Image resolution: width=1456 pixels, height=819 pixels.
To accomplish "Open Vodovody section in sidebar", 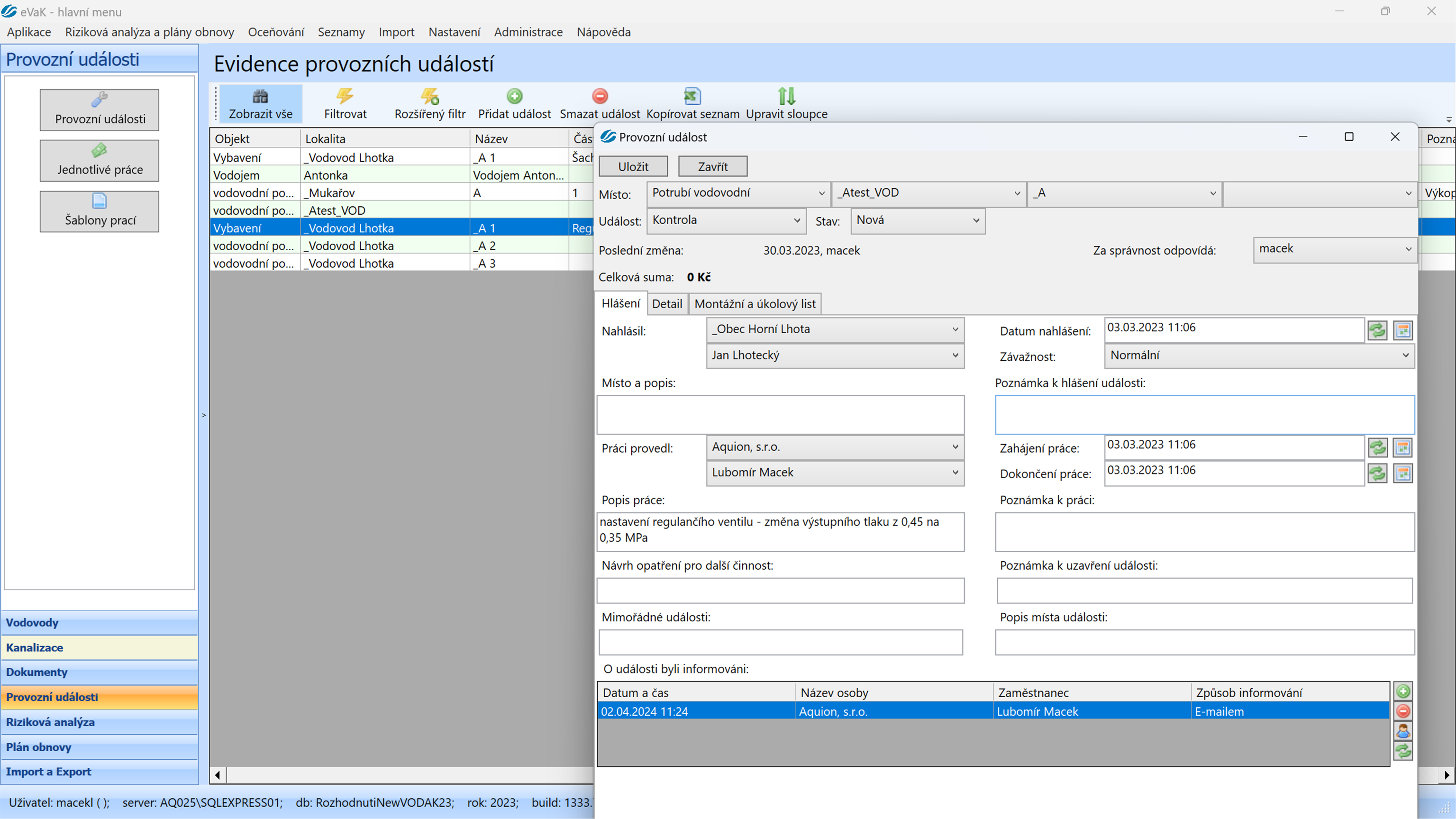I will [x=100, y=623].
